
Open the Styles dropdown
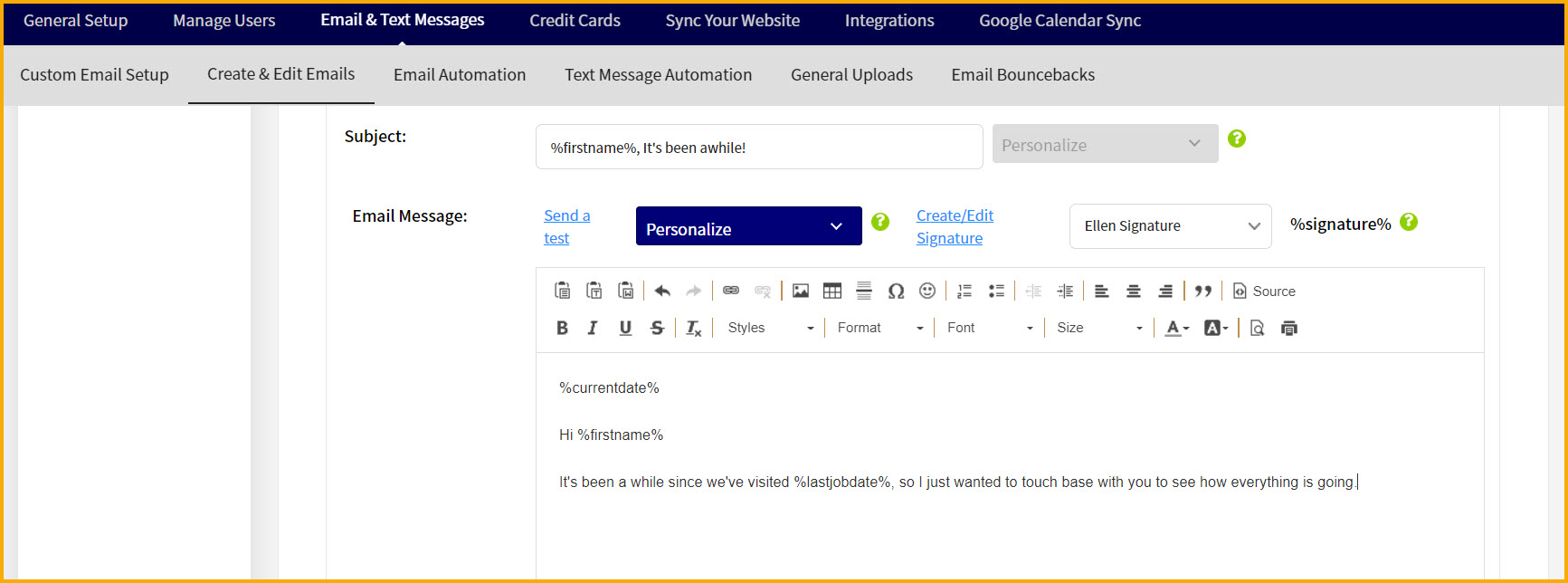[x=770, y=328]
